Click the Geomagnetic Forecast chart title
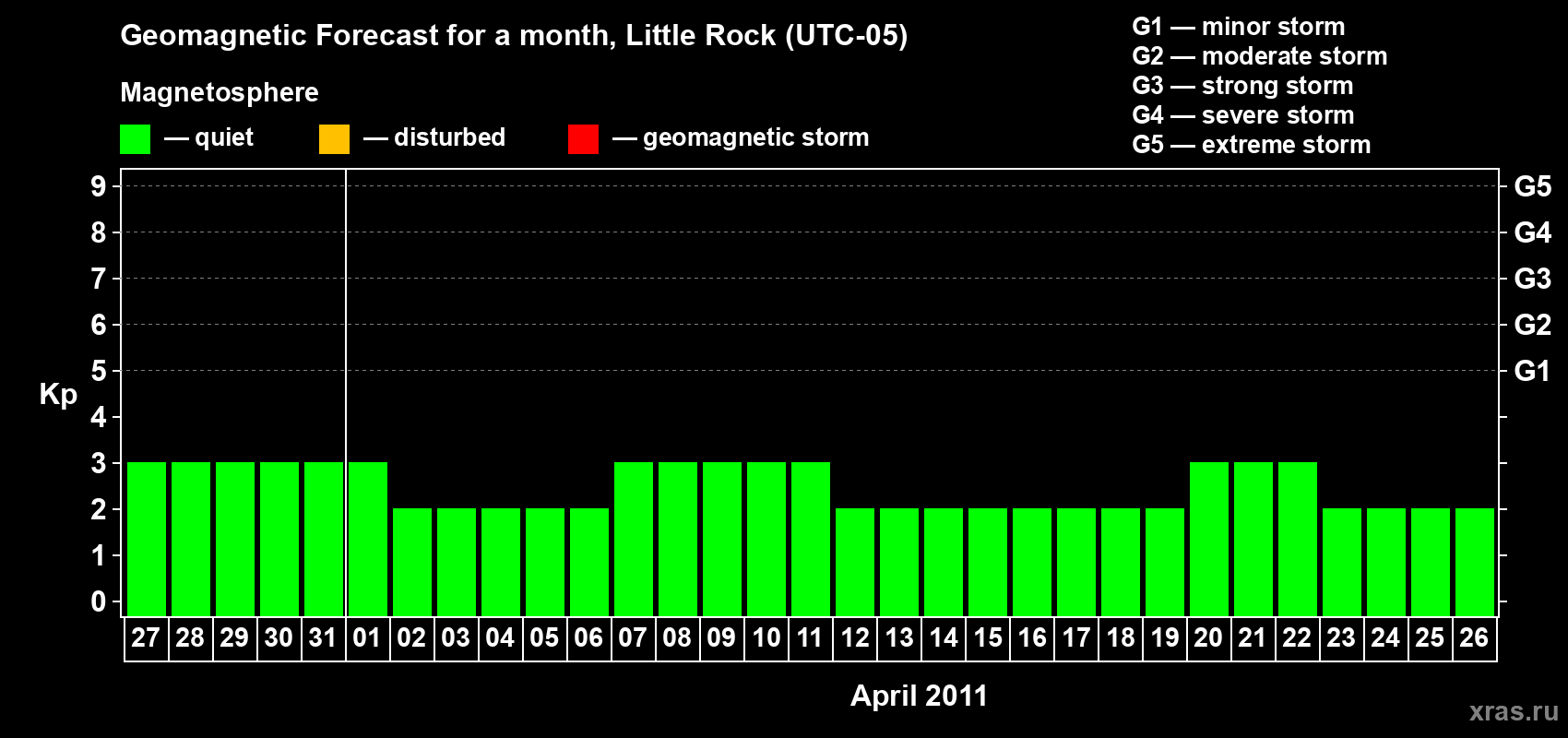The width and height of the screenshot is (1568, 738). [514, 36]
